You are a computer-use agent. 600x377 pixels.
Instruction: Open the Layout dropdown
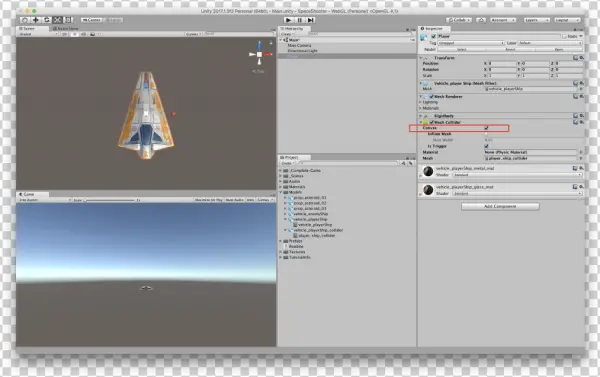[x=567, y=20]
